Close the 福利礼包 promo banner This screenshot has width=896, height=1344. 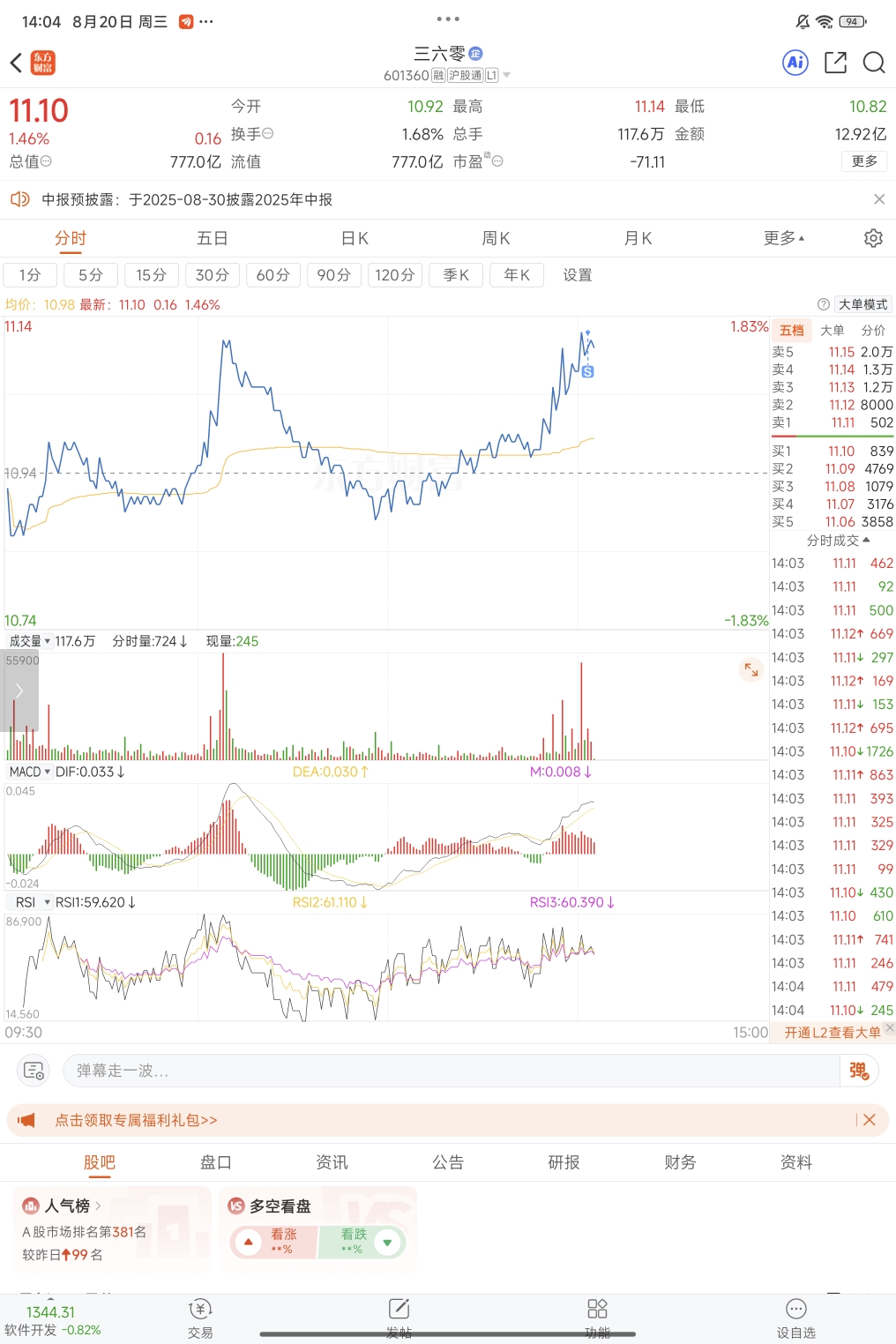coord(870,1120)
